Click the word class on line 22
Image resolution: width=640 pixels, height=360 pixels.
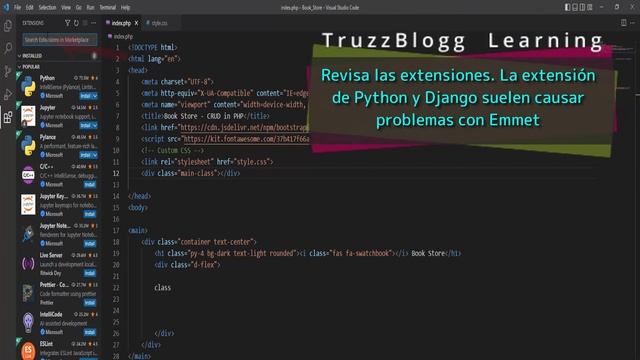click(x=162, y=288)
